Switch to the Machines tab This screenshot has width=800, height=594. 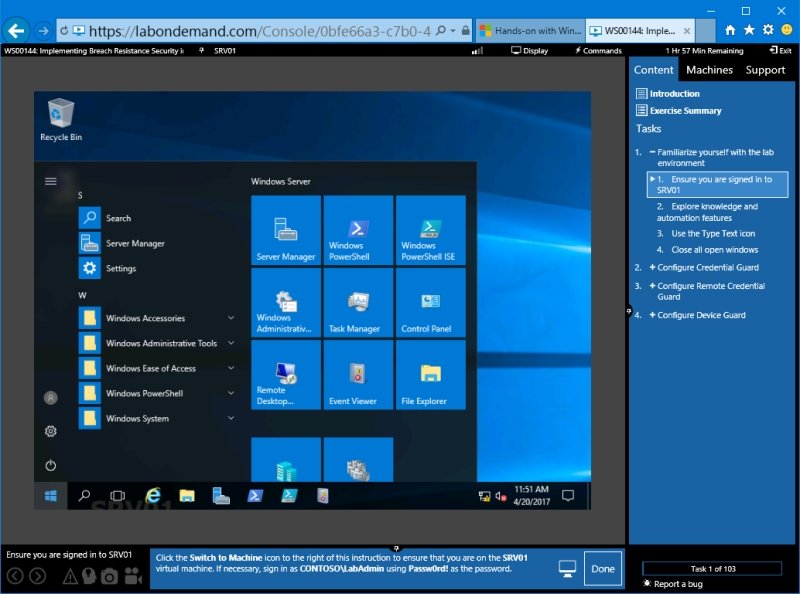click(709, 70)
